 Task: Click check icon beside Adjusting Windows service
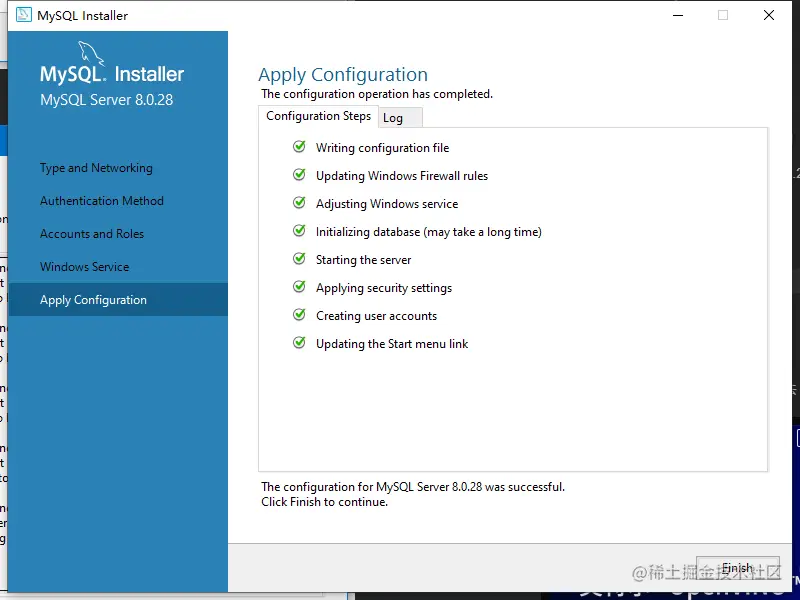click(299, 203)
